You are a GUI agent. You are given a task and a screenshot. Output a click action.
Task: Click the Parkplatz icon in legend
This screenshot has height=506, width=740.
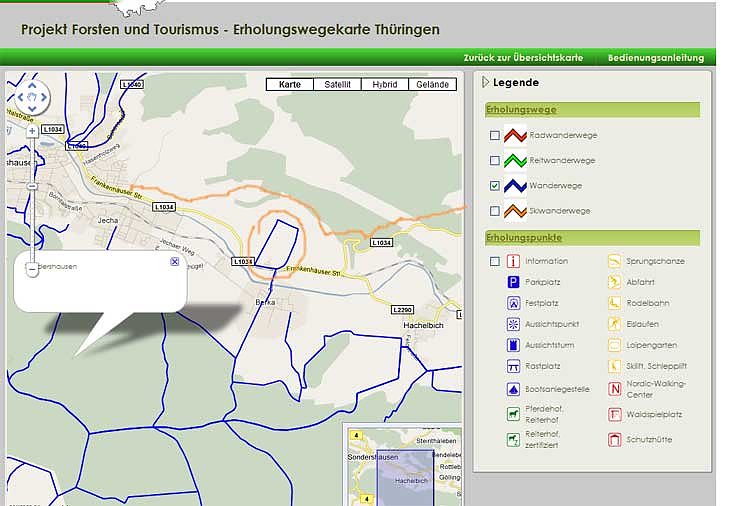[514, 282]
